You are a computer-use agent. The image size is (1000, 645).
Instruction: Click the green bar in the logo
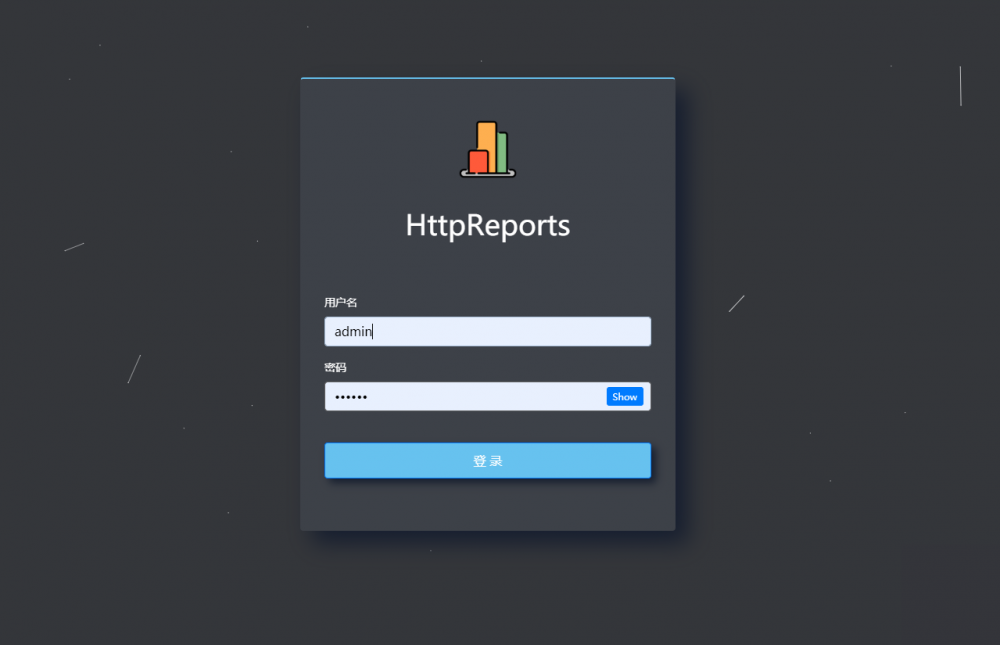[x=502, y=153]
